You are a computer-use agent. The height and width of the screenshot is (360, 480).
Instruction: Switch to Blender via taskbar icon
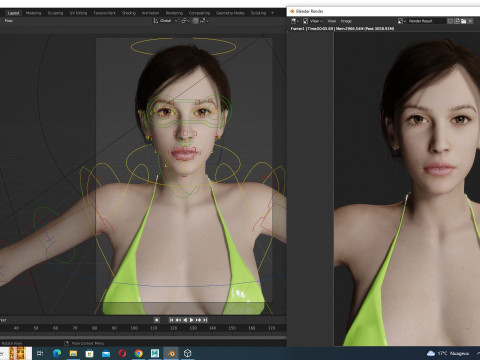click(171, 353)
